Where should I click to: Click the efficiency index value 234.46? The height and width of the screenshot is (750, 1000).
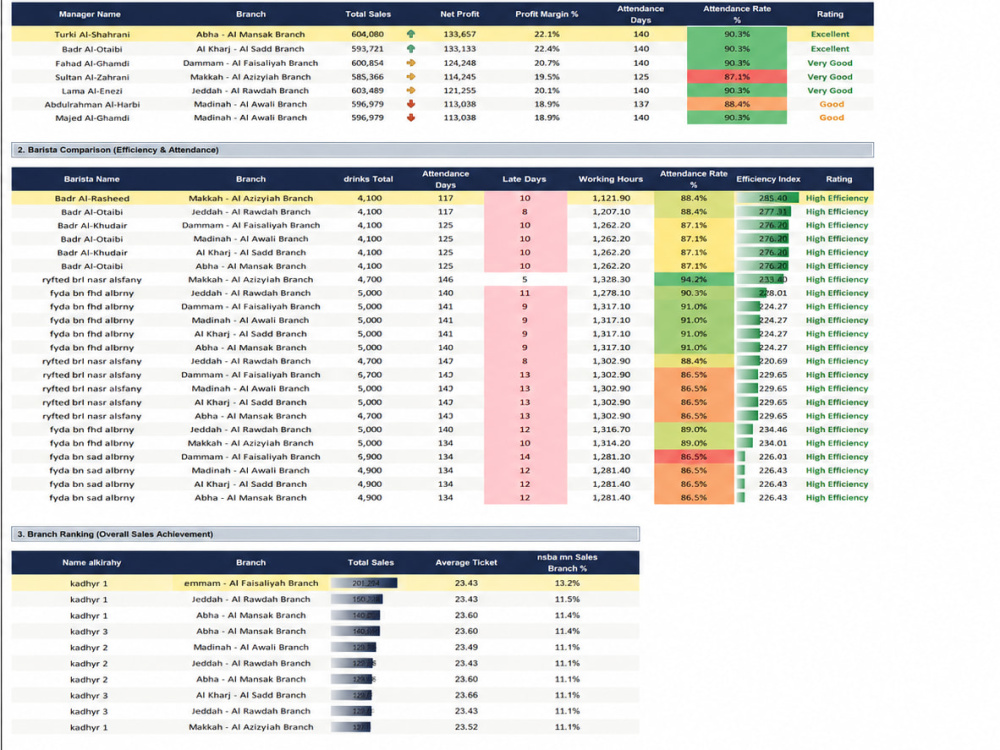coord(772,430)
